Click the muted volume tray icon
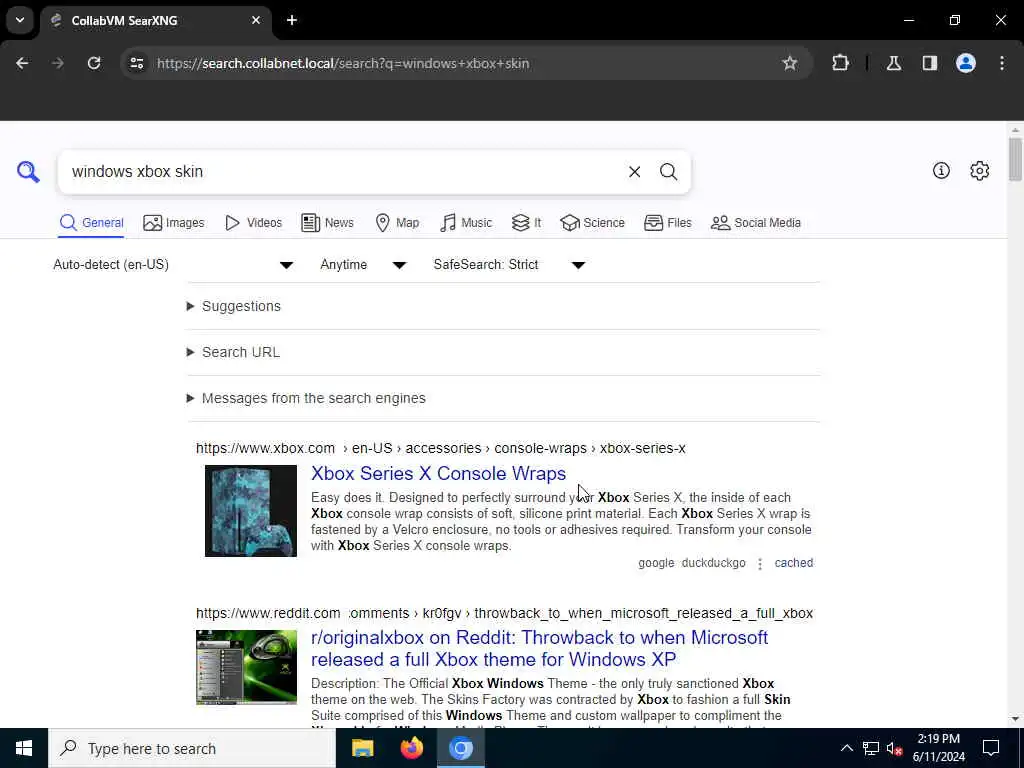Viewport: 1024px width, 768px height. 894,748
